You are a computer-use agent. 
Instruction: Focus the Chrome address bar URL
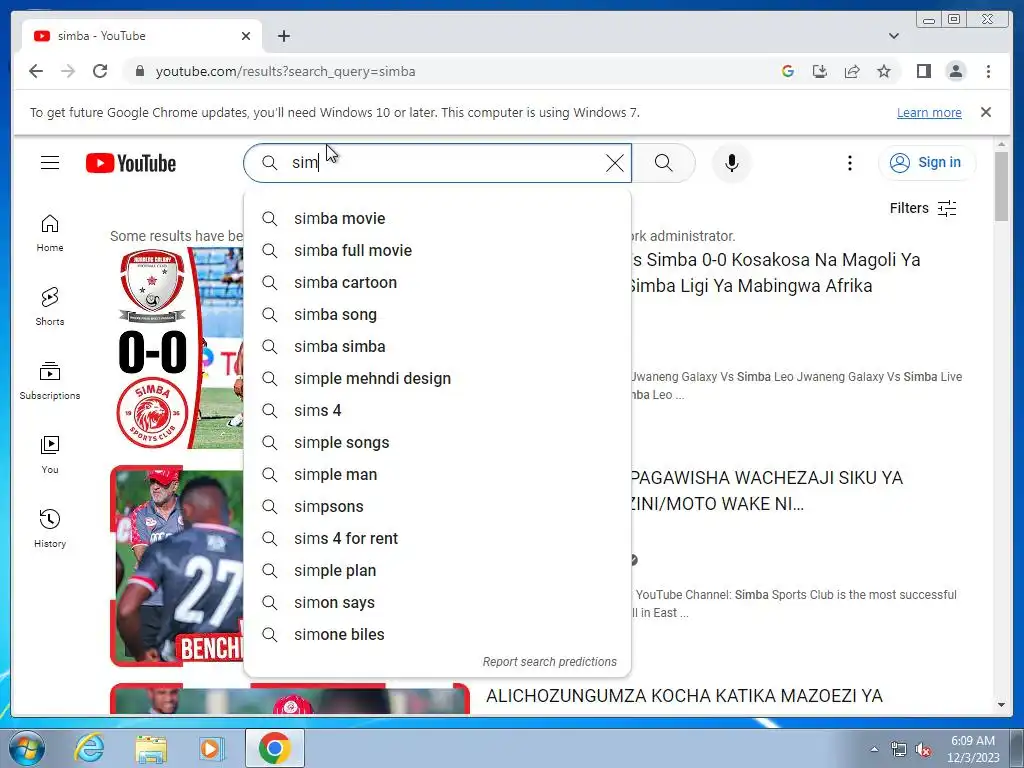pyautogui.click(x=285, y=71)
